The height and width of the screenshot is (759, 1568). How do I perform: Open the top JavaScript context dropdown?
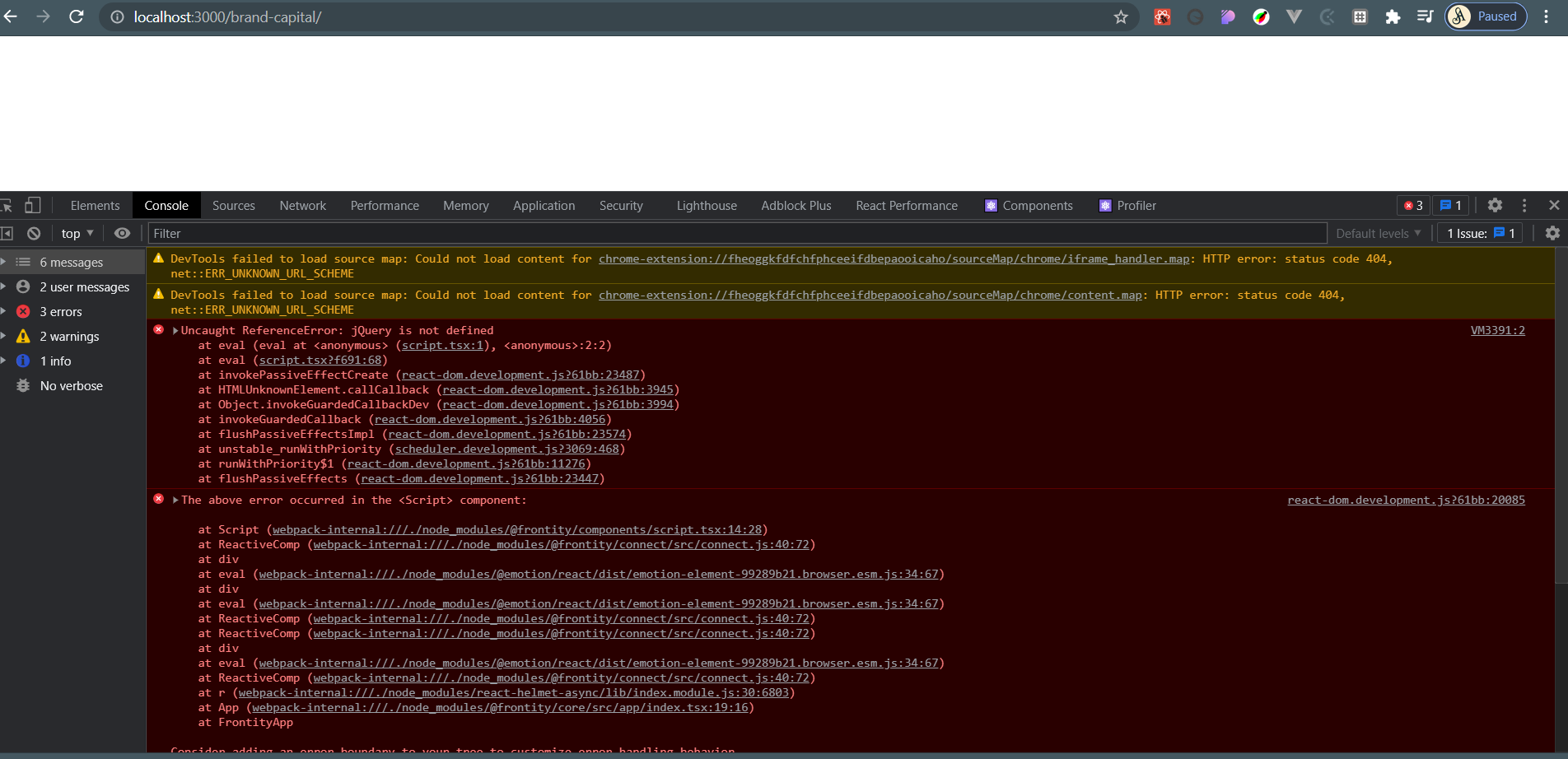[x=77, y=234]
